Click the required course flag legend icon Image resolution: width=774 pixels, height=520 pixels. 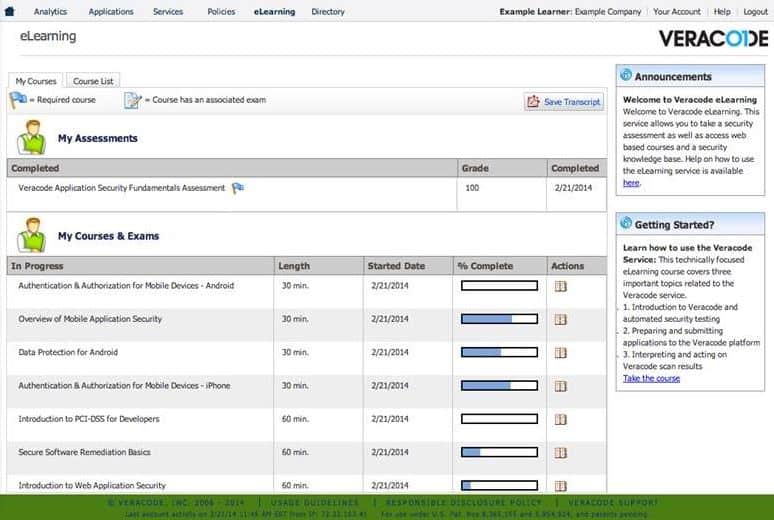(18, 100)
